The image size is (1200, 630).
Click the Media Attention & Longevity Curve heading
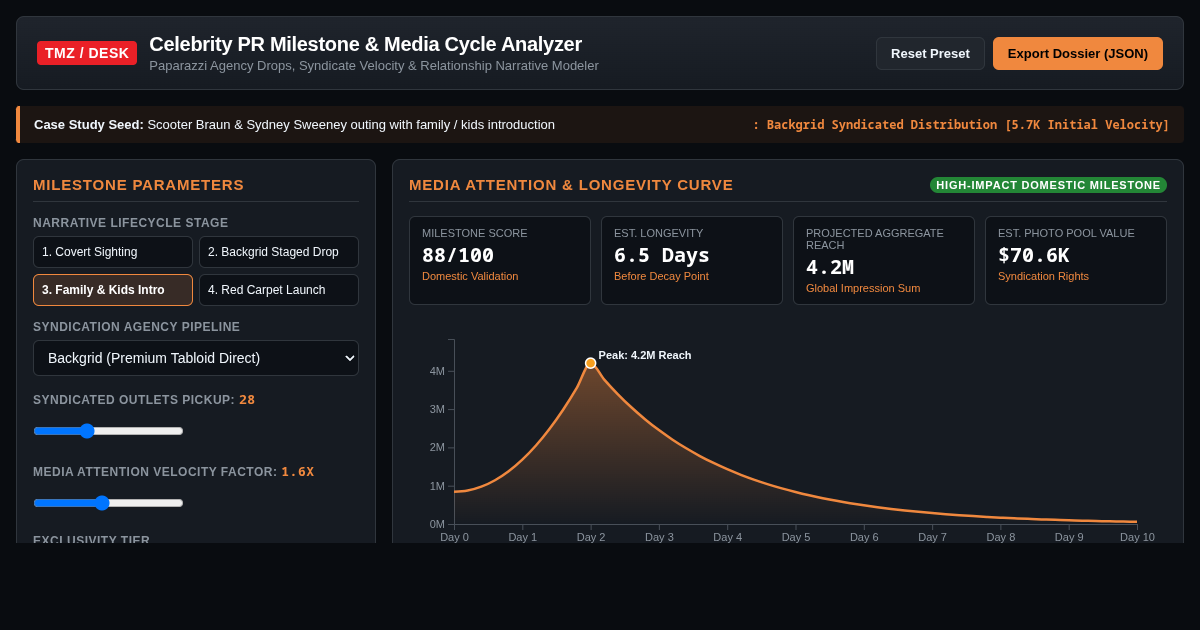pos(571,185)
